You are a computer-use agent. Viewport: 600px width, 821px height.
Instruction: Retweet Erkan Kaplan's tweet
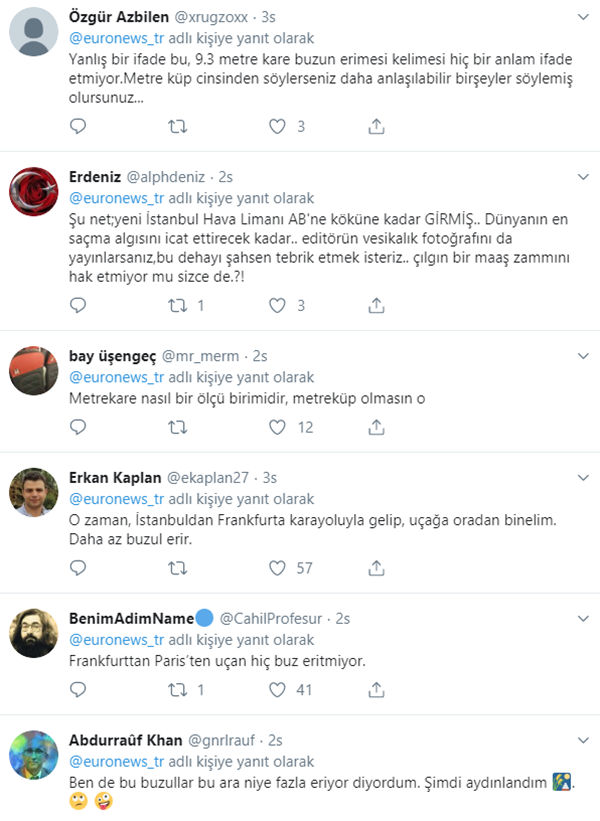[x=178, y=567]
